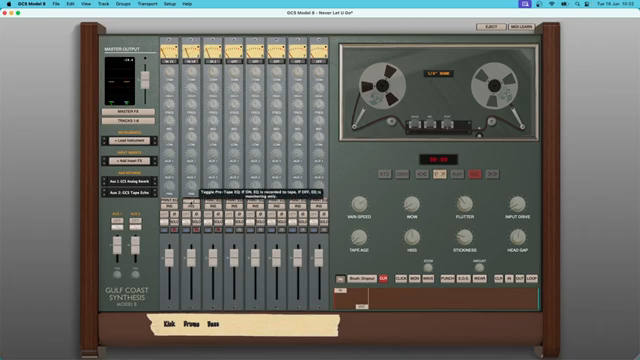Open Aux 2 GCS Tape Echo selector
The width and height of the screenshot is (640, 360).
[129, 193]
